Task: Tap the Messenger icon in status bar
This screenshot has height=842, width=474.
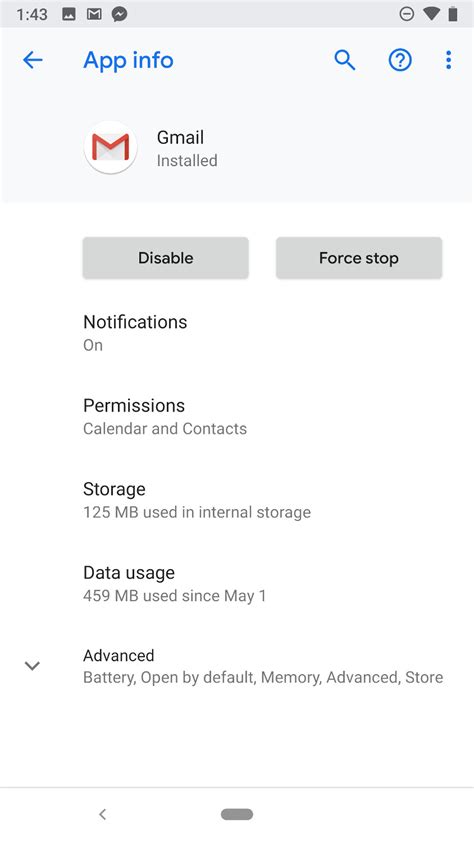Action: (120, 14)
